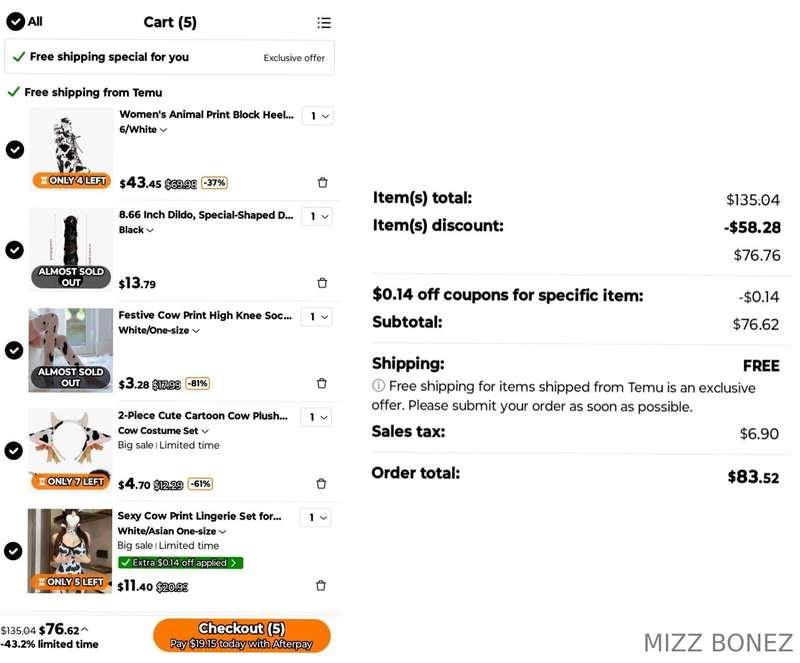Open the cart list menu icon
Screen dimensions: 800x663
[324, 22]
